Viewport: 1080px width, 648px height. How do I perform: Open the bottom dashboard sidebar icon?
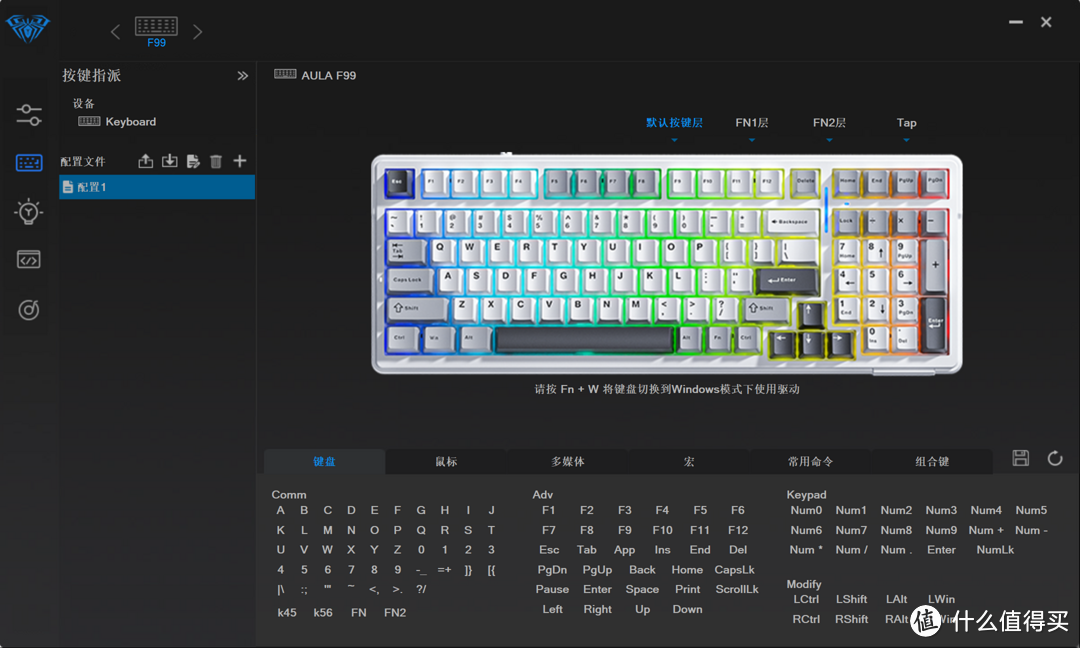[x=28, y=309]
